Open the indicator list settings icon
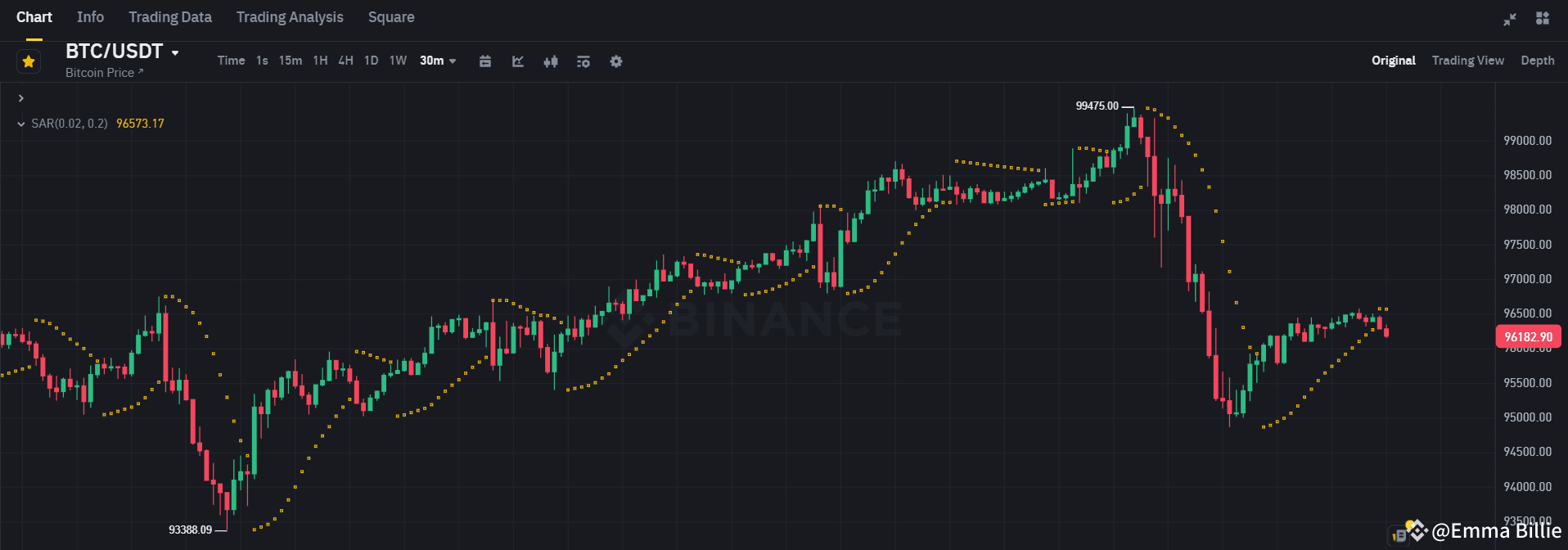The width and height of the screenshot is (1568, 550). coord(583,61)
